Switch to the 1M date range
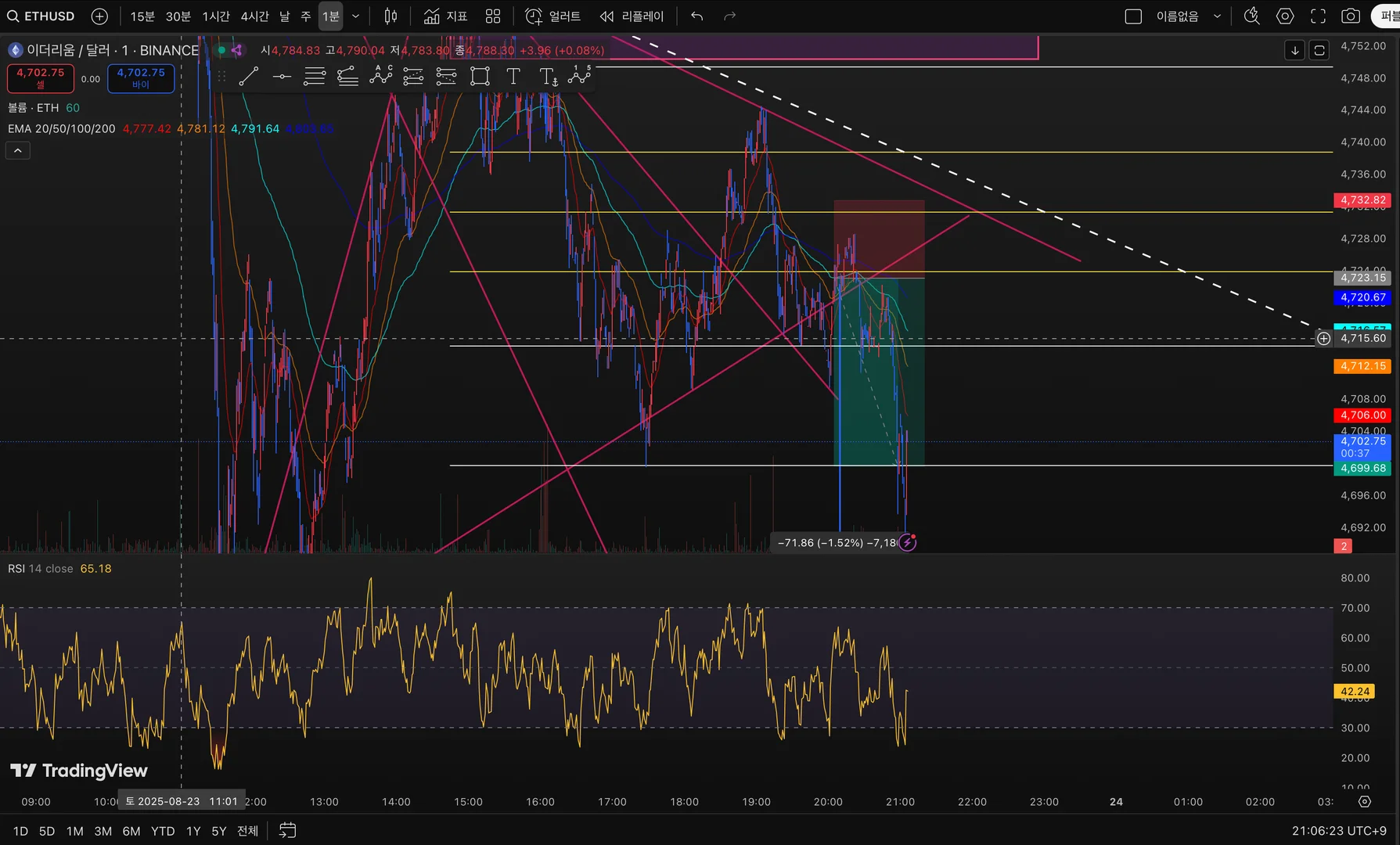The image size is (1400, 845). [75, 831]
